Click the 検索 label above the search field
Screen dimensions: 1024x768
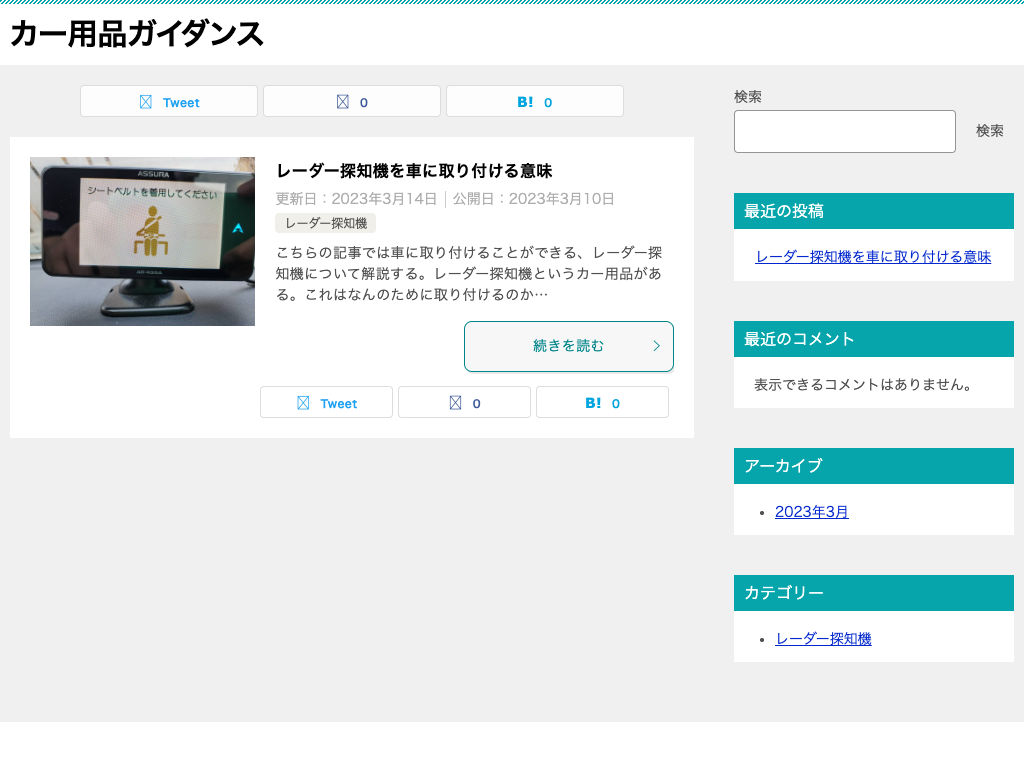coord(748,96)
